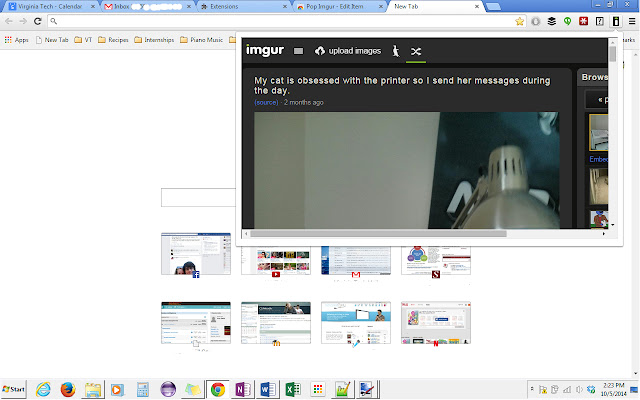Expand the VT bookmarks folder
Image resolution: width=640 pixels, height=400 pixels.
tap(83, 40)
